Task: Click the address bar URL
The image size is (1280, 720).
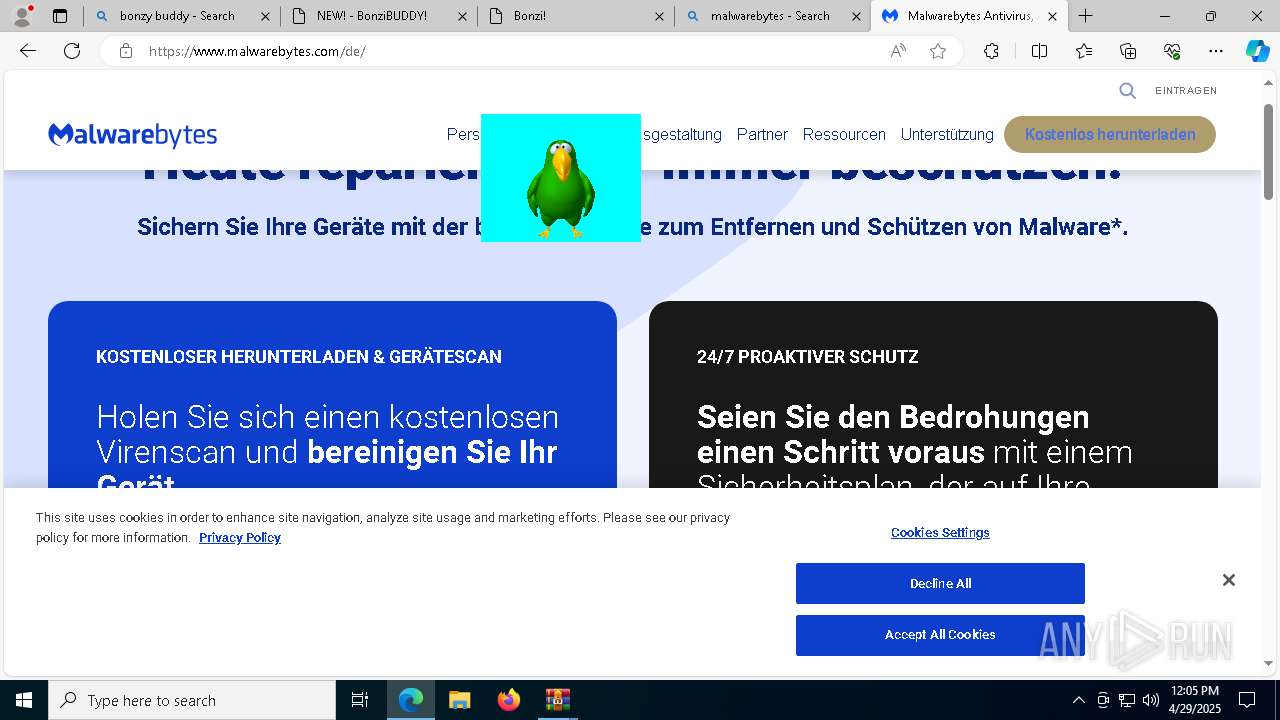Action: 257,51
